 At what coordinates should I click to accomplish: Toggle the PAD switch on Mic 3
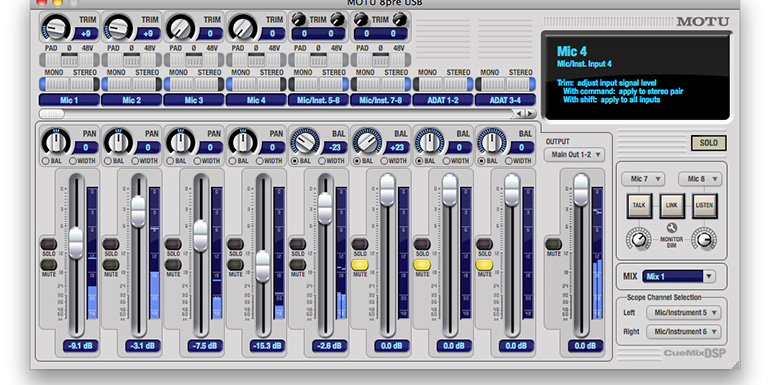pyautogui.click(x=175, y=60)
